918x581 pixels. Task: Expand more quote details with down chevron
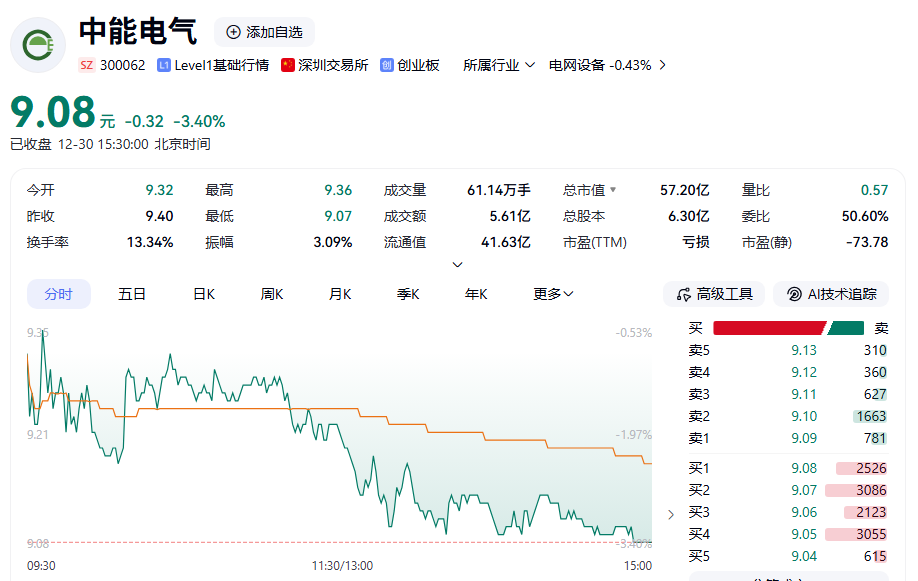(x=458, y=264)
